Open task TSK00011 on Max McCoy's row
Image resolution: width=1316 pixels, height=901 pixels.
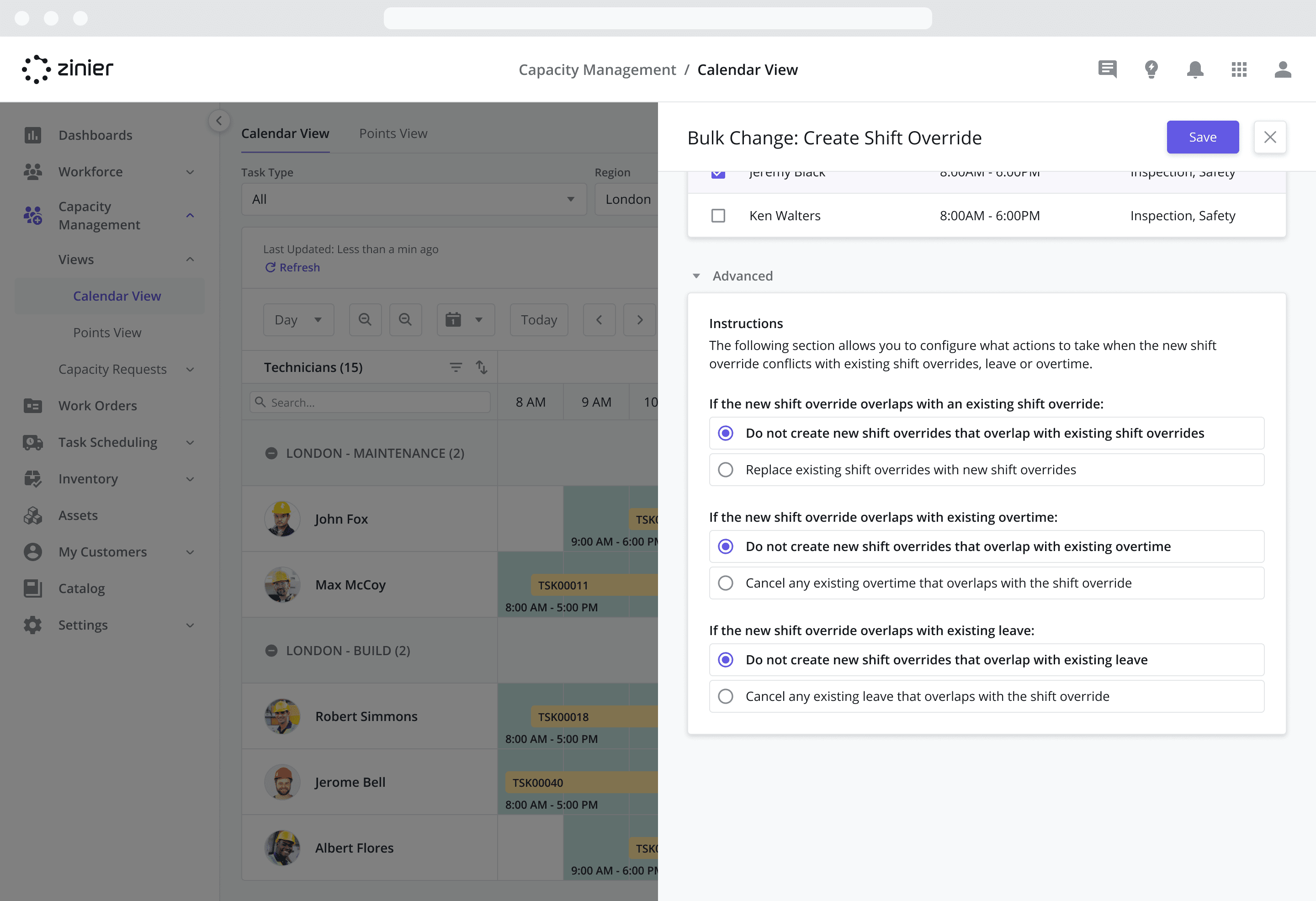(594, 584)
